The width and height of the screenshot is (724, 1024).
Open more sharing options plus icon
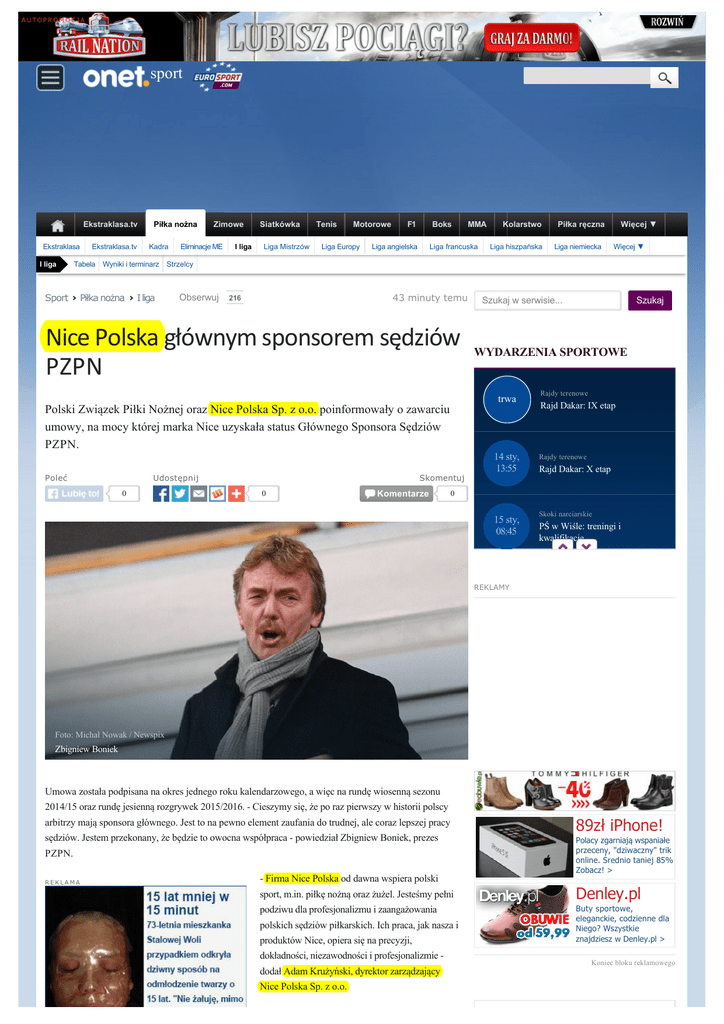[236, 494]
